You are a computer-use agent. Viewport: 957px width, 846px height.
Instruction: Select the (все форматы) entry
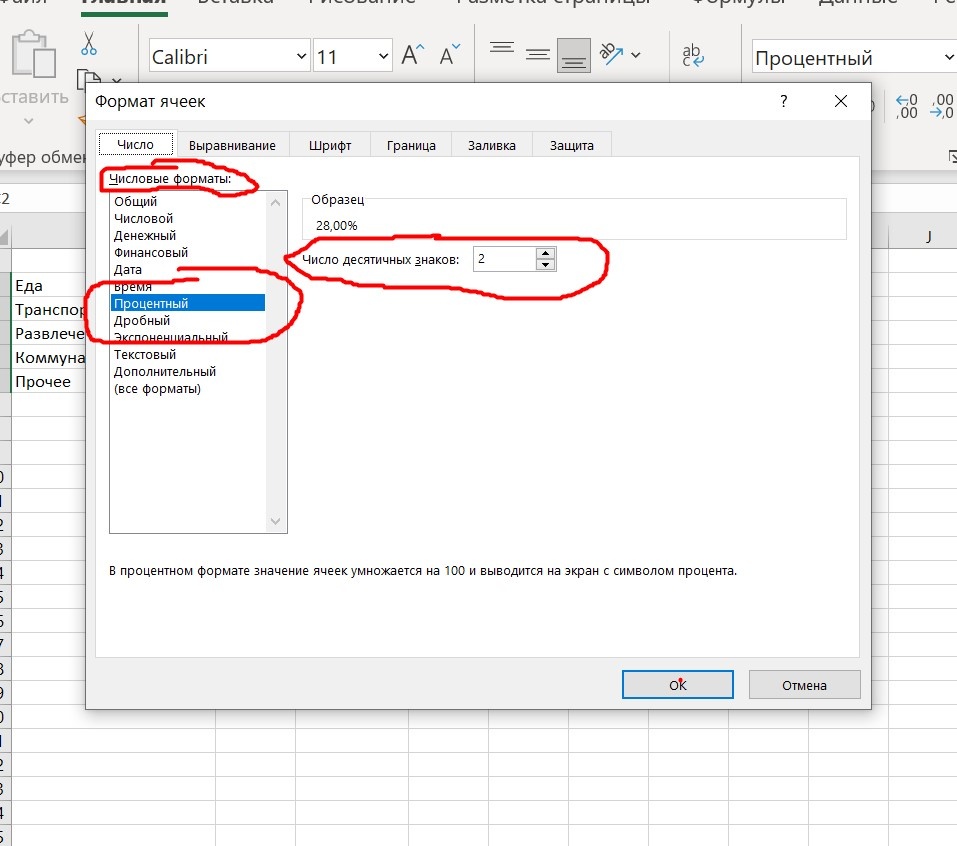pyautogui.click(x=188, y=389)
